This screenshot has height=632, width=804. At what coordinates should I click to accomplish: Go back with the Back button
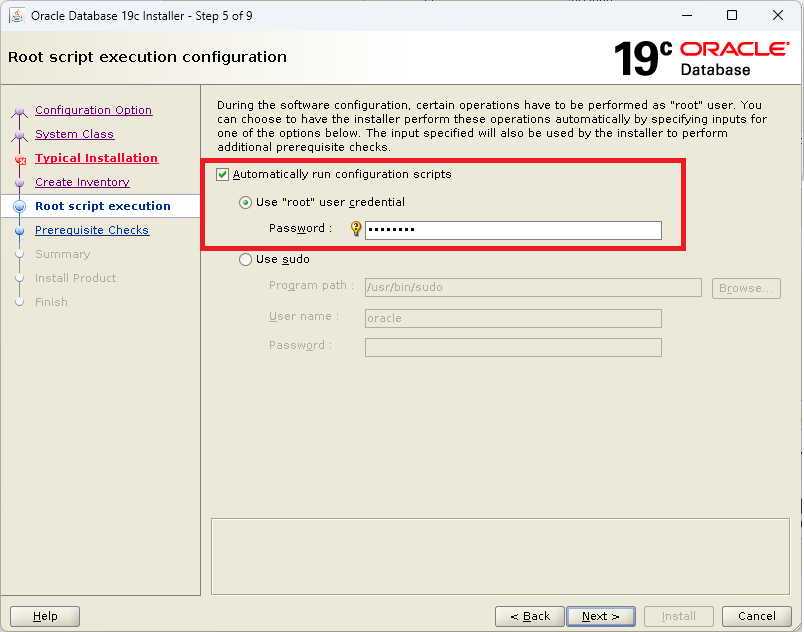[530, 616]
